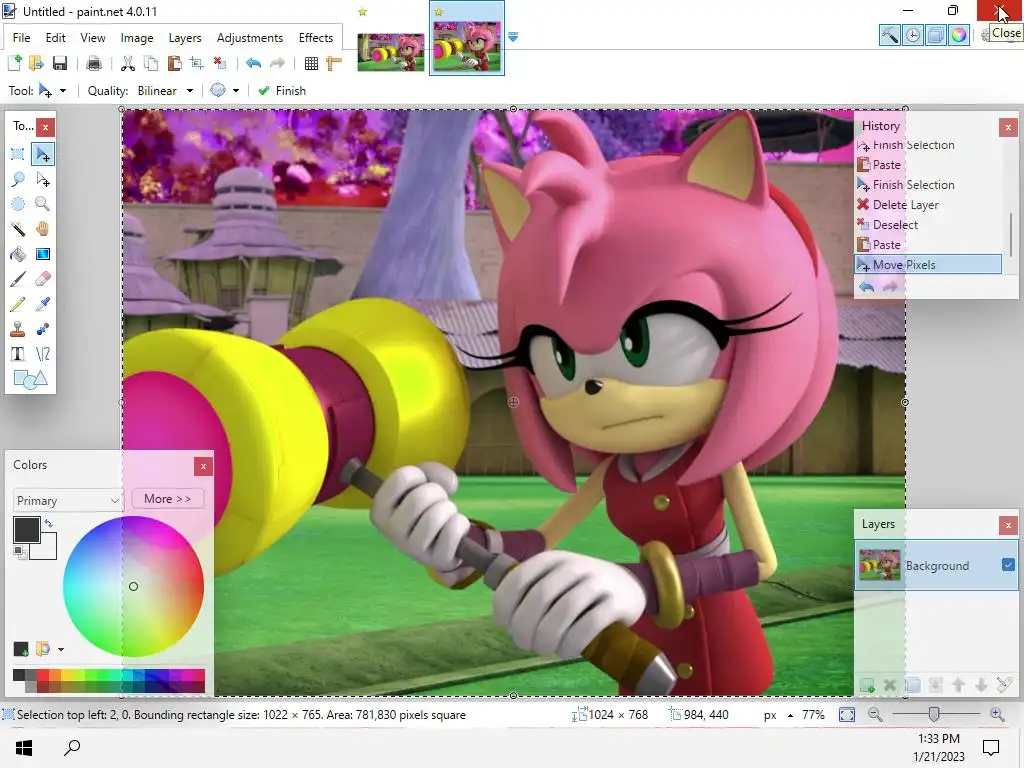Toggle the rulers button

click(x=334, y=63)
